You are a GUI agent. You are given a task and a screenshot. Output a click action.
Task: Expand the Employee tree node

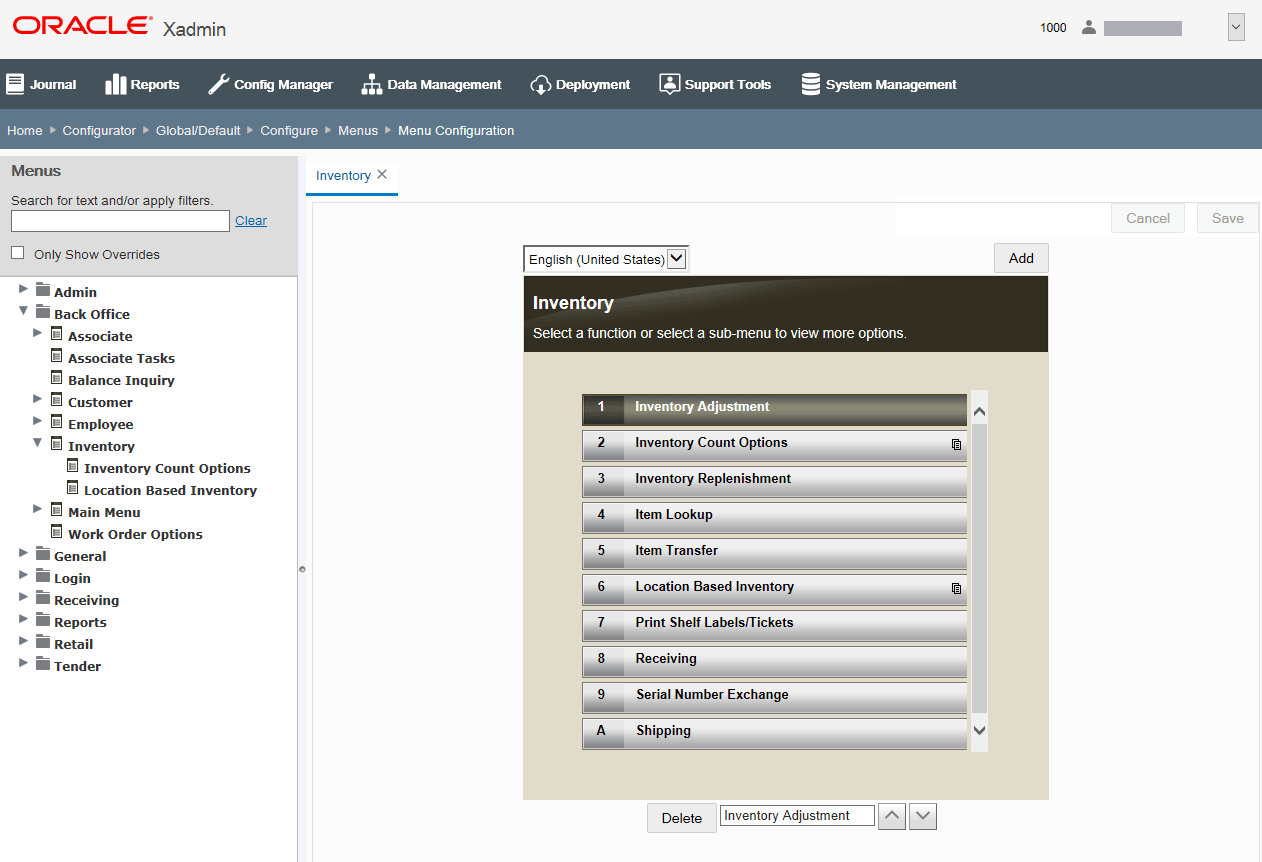click(x=38, y=421)
